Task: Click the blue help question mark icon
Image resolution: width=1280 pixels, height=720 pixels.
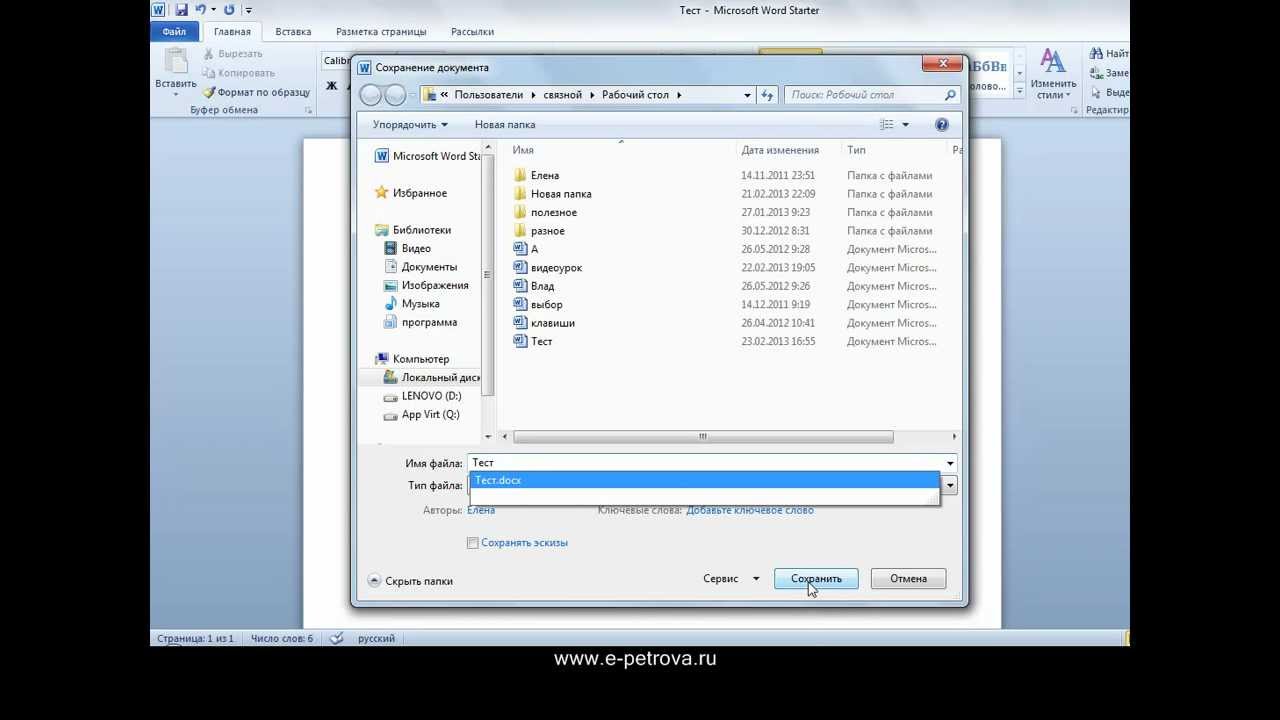Action: tap(942, 125)
